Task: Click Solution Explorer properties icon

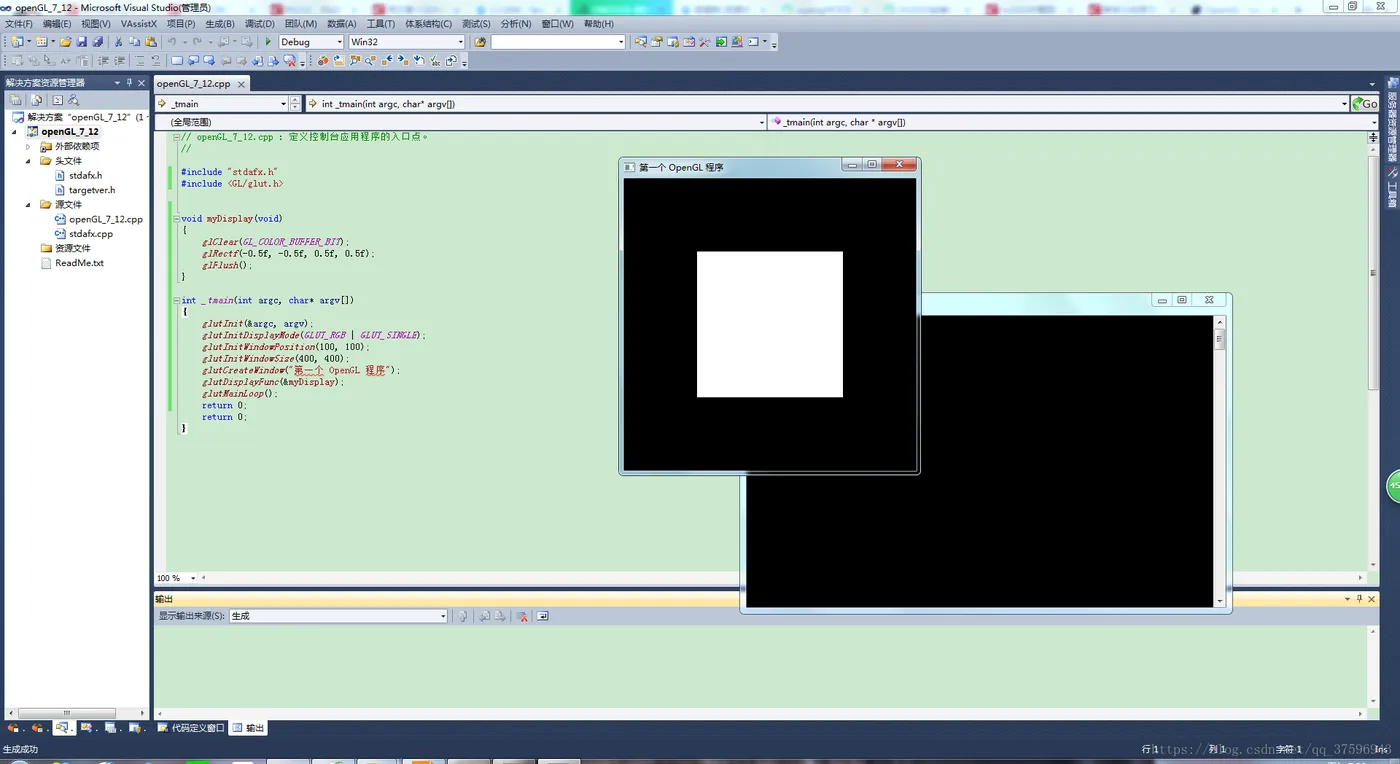Action: pos(15,100)
